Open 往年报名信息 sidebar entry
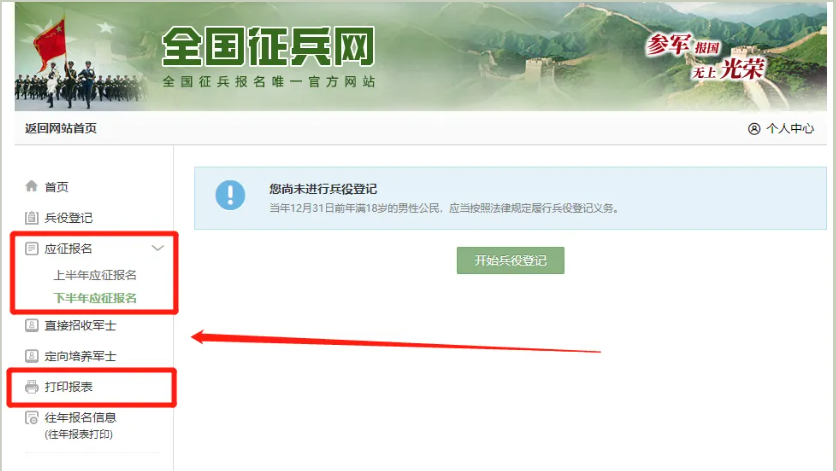This screenshot has width=836, height=471. [x=80, y=418]
